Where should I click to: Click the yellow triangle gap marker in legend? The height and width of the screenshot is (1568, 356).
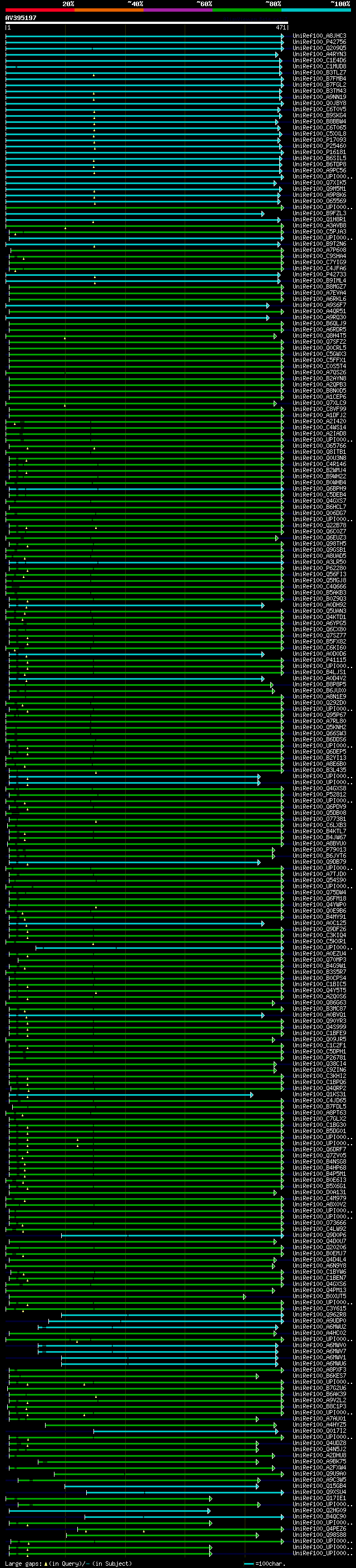46,1563
